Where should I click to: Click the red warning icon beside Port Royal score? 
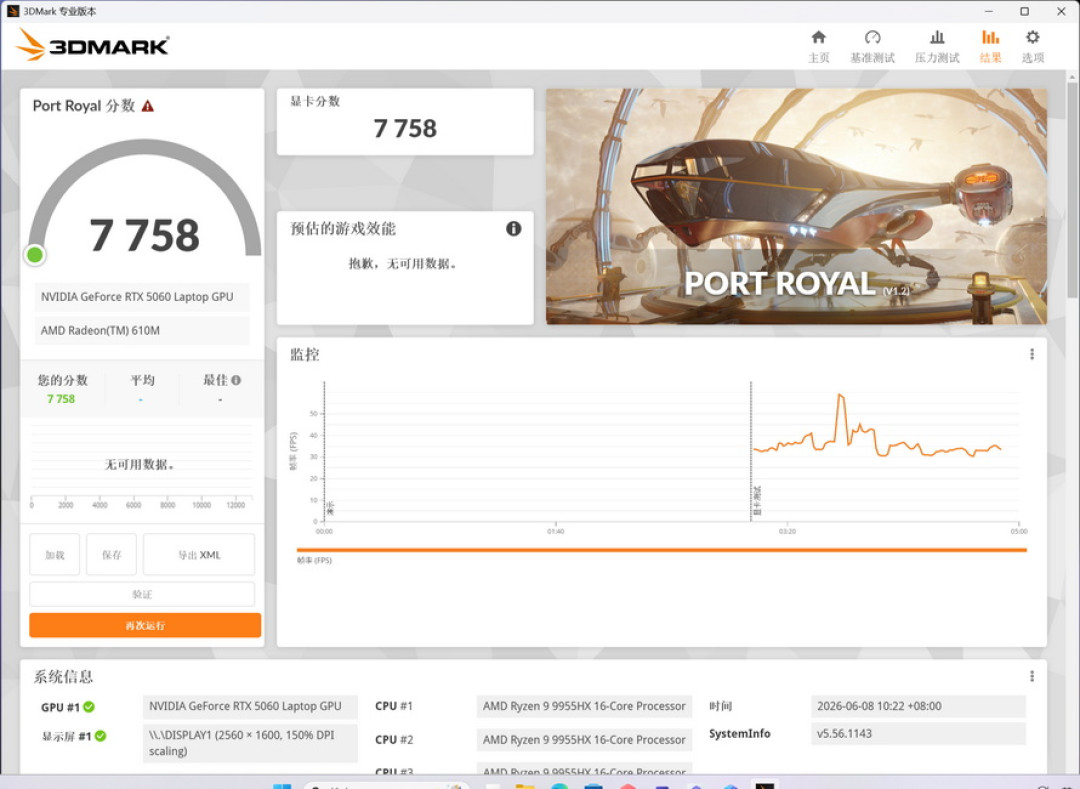pyautogui.click(x=147, y=106)
